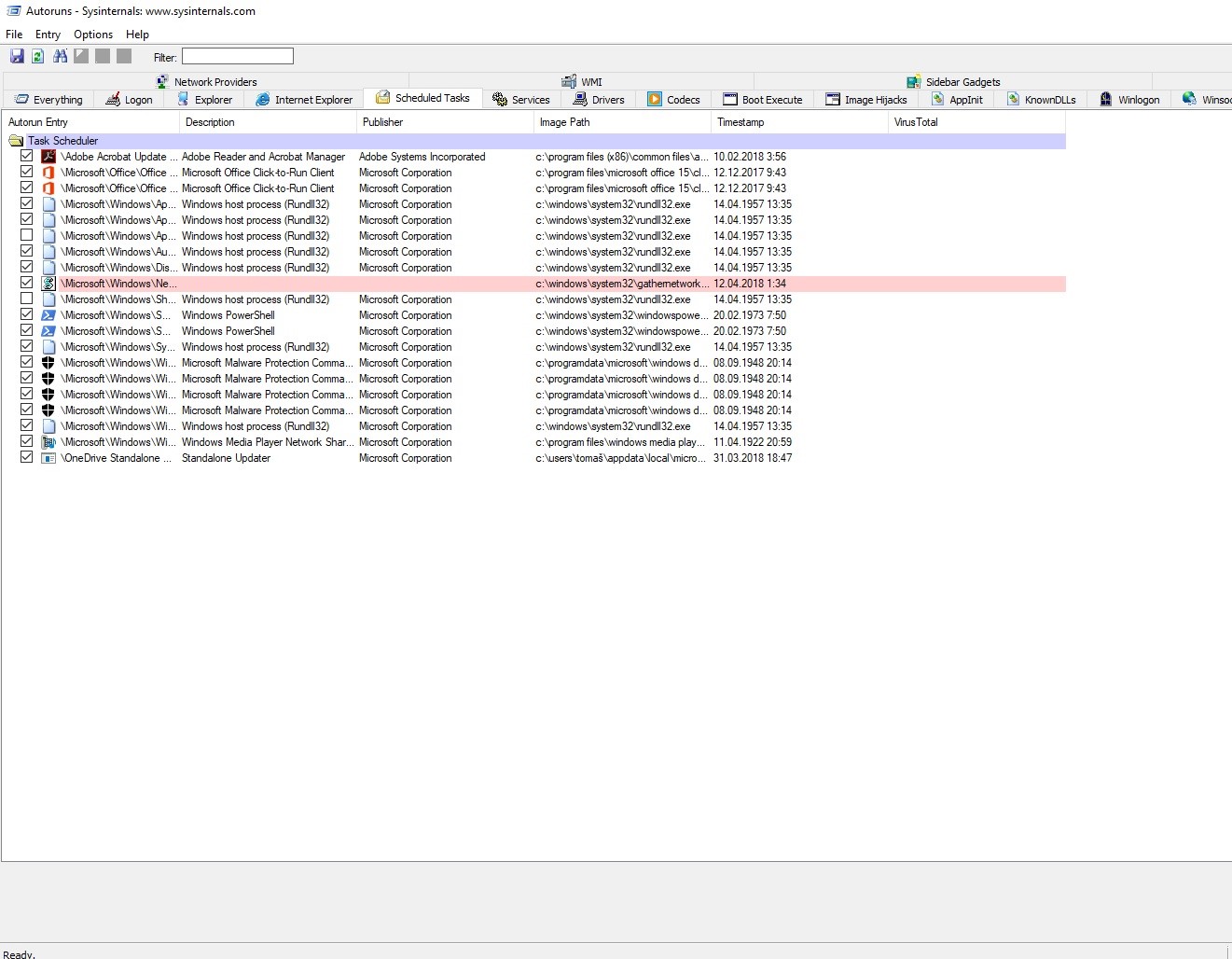The height and width of the screenshot is (959, 1232).
Task: Switch to the Winlogon tab
Action: (x=1129, y=100)
